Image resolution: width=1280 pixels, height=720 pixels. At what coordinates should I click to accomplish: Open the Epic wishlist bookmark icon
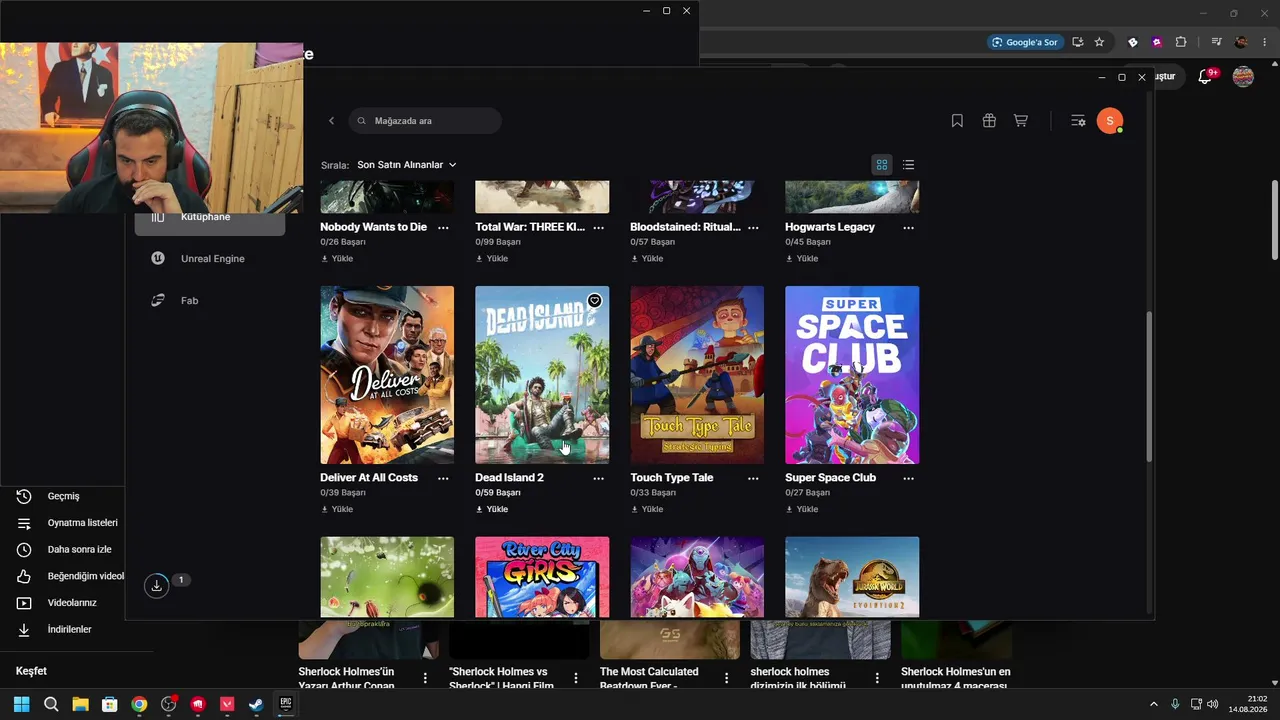(x=957, y=121)
